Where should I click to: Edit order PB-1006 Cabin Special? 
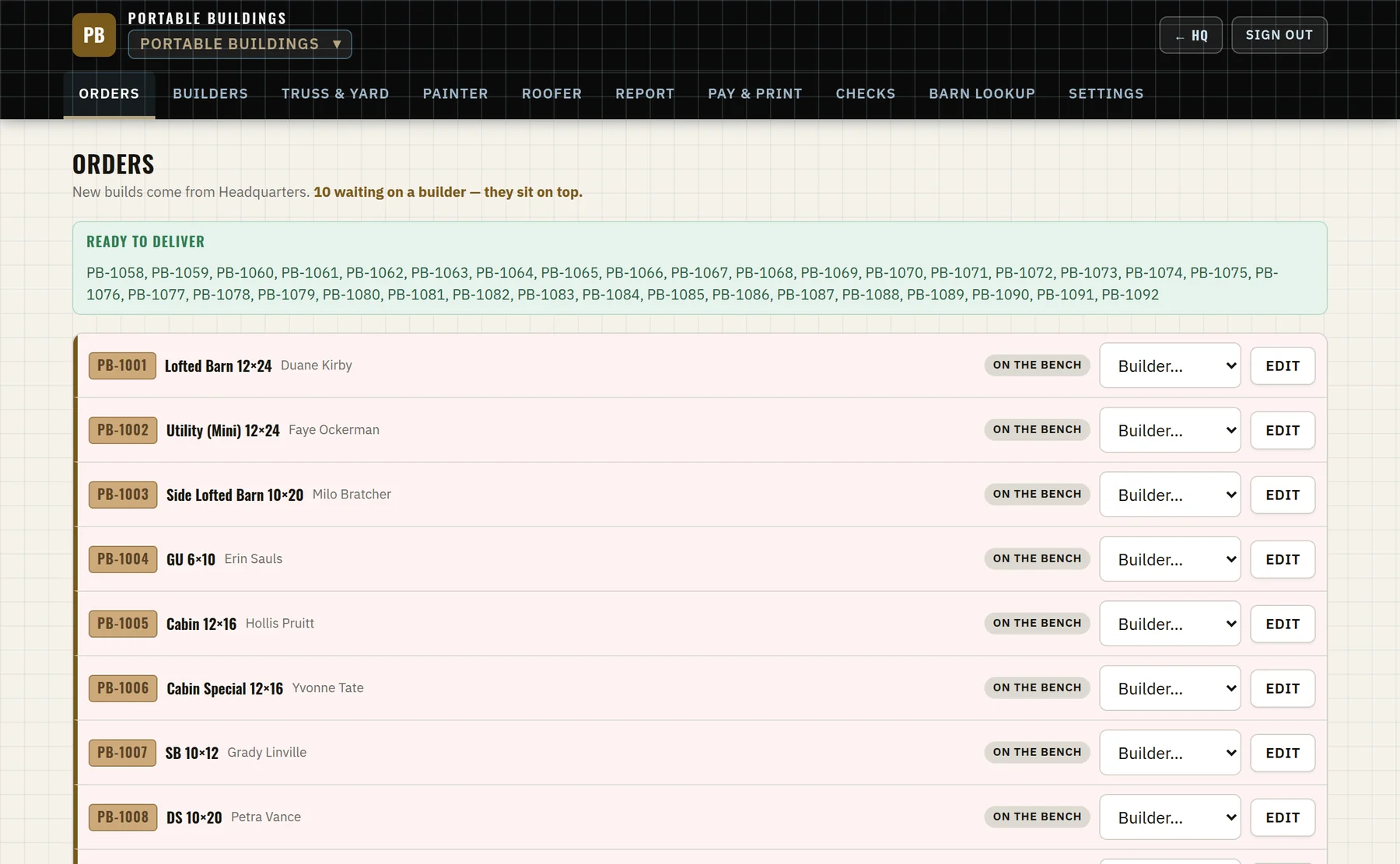click(x=1283, y=688)
